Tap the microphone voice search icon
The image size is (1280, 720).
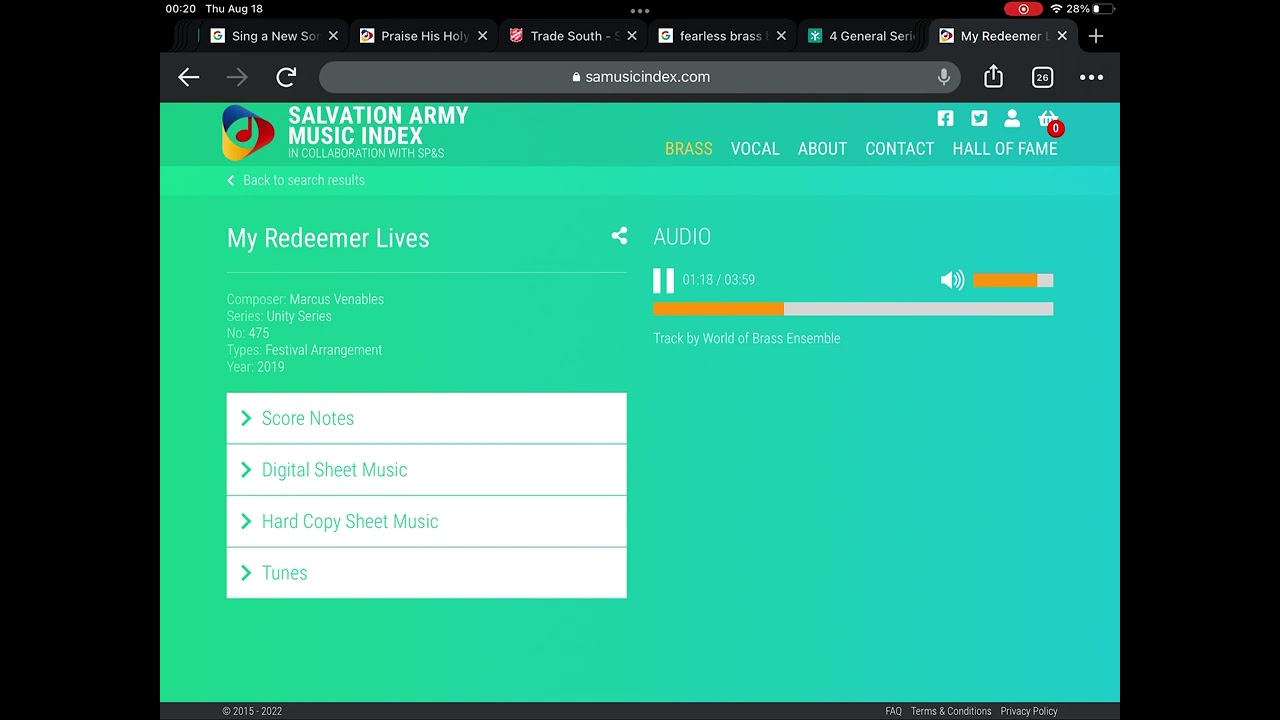coord(943,77)
